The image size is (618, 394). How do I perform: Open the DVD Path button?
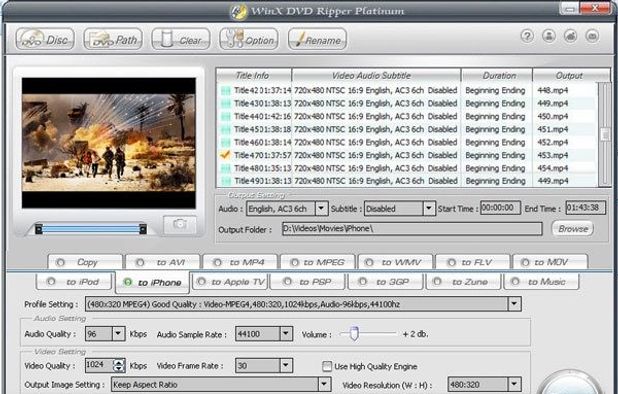[113, 39]
